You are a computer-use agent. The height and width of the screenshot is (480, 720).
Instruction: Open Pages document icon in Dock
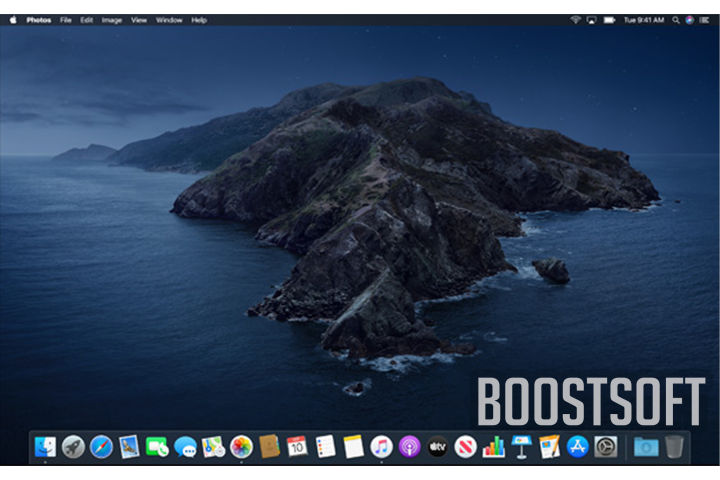coord(549,446)
